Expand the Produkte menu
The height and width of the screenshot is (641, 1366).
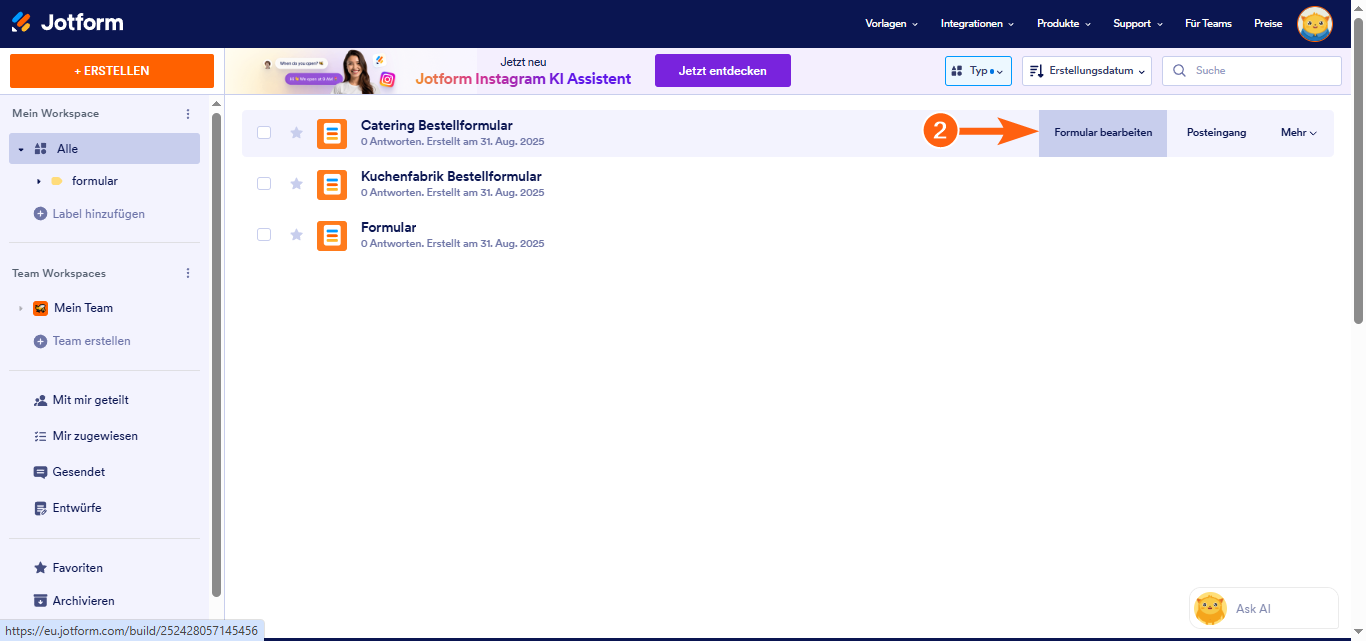coord(1064,24)
